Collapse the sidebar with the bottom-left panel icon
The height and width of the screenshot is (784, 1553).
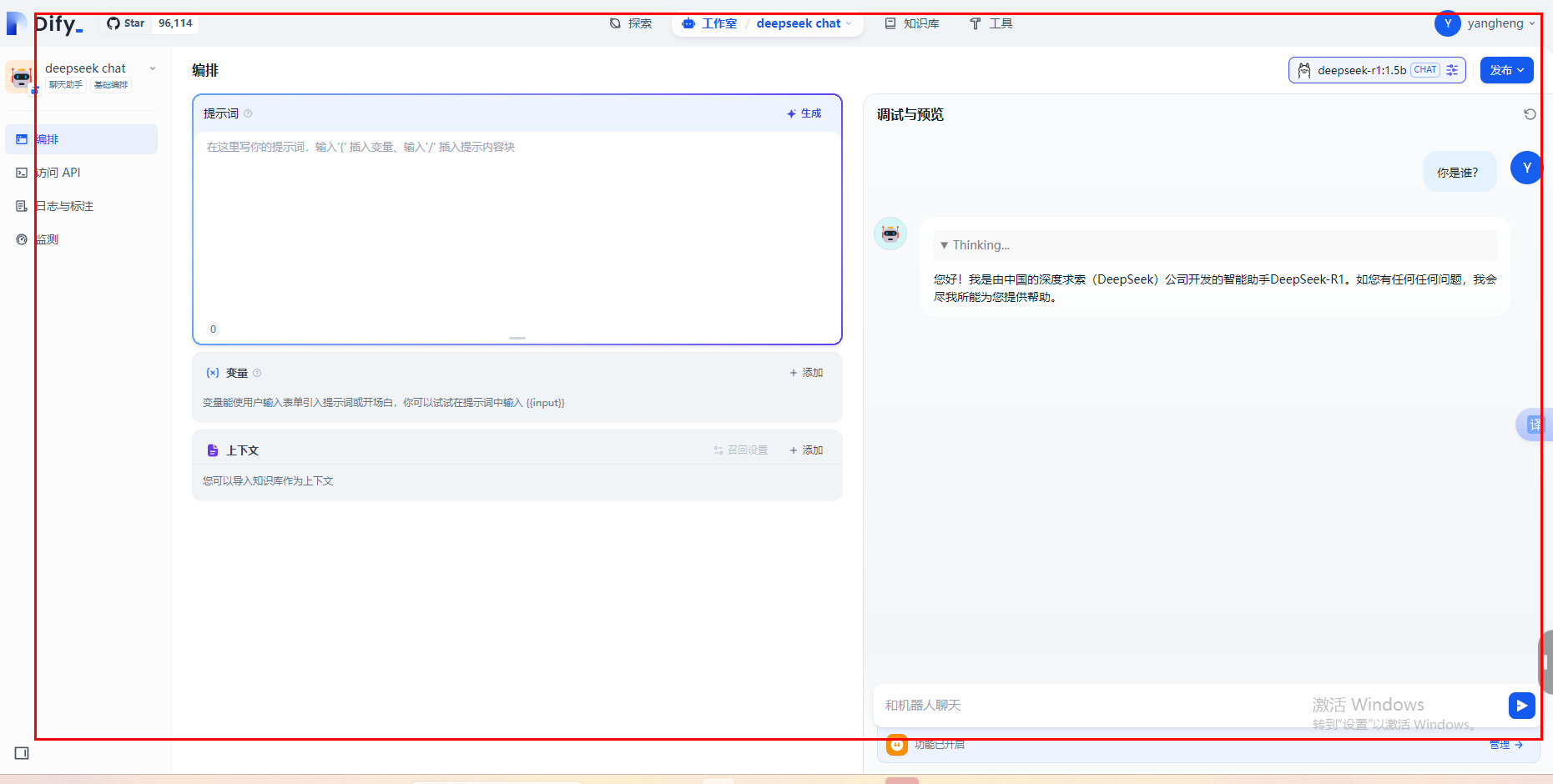[x=22, y=753]
